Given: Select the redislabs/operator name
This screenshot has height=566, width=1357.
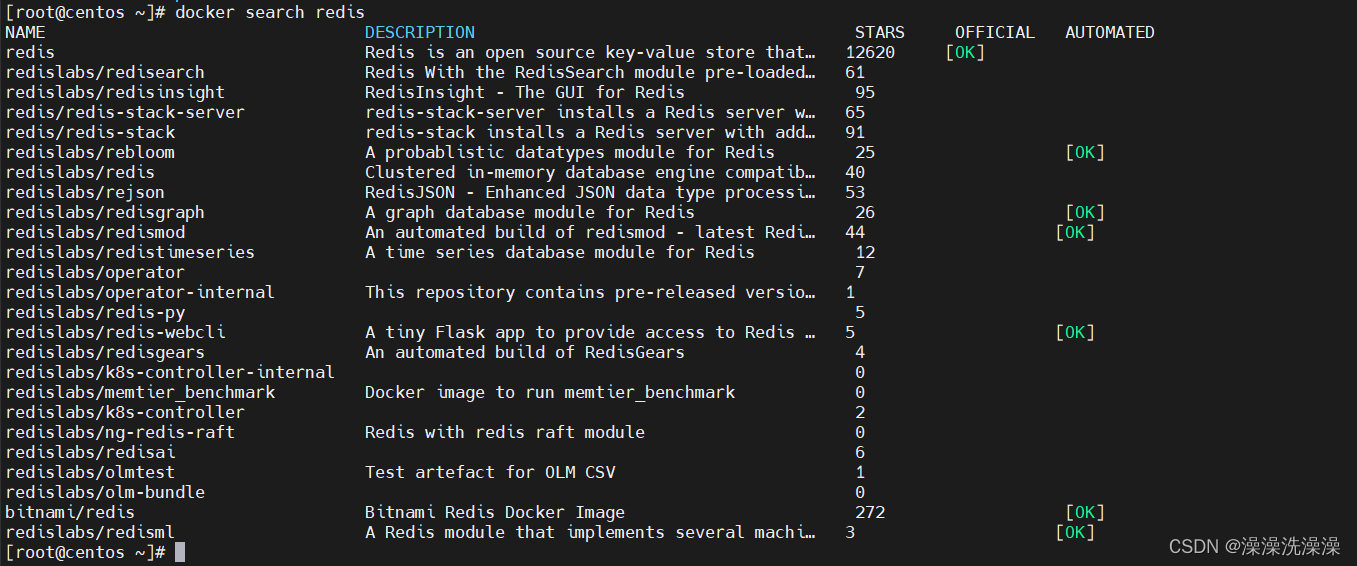Looking at the screenshot, I should [95, 272].
